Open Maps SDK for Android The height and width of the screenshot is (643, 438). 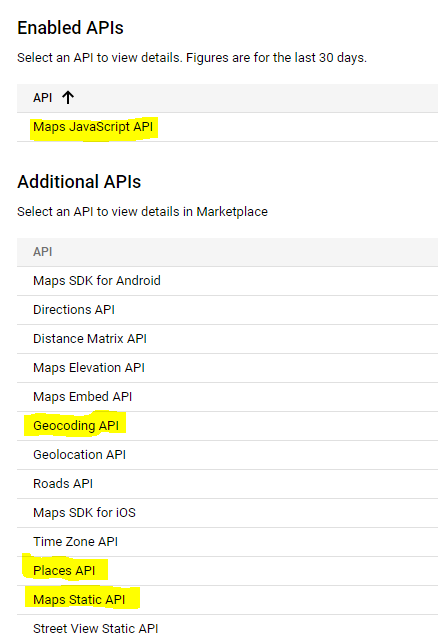point(97,280)
